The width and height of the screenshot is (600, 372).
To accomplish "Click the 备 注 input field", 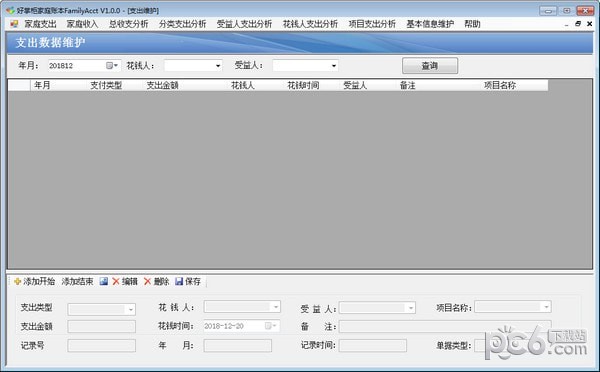I will (x=445, y=326).
